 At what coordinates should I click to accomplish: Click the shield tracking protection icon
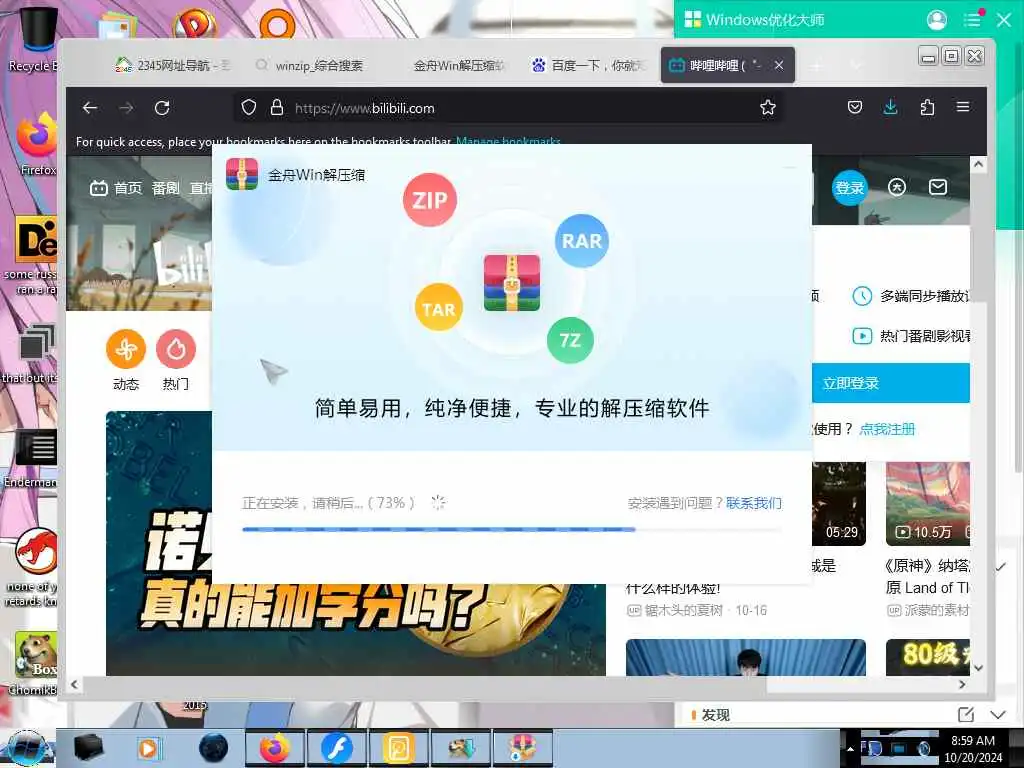[x=249, y=108]
